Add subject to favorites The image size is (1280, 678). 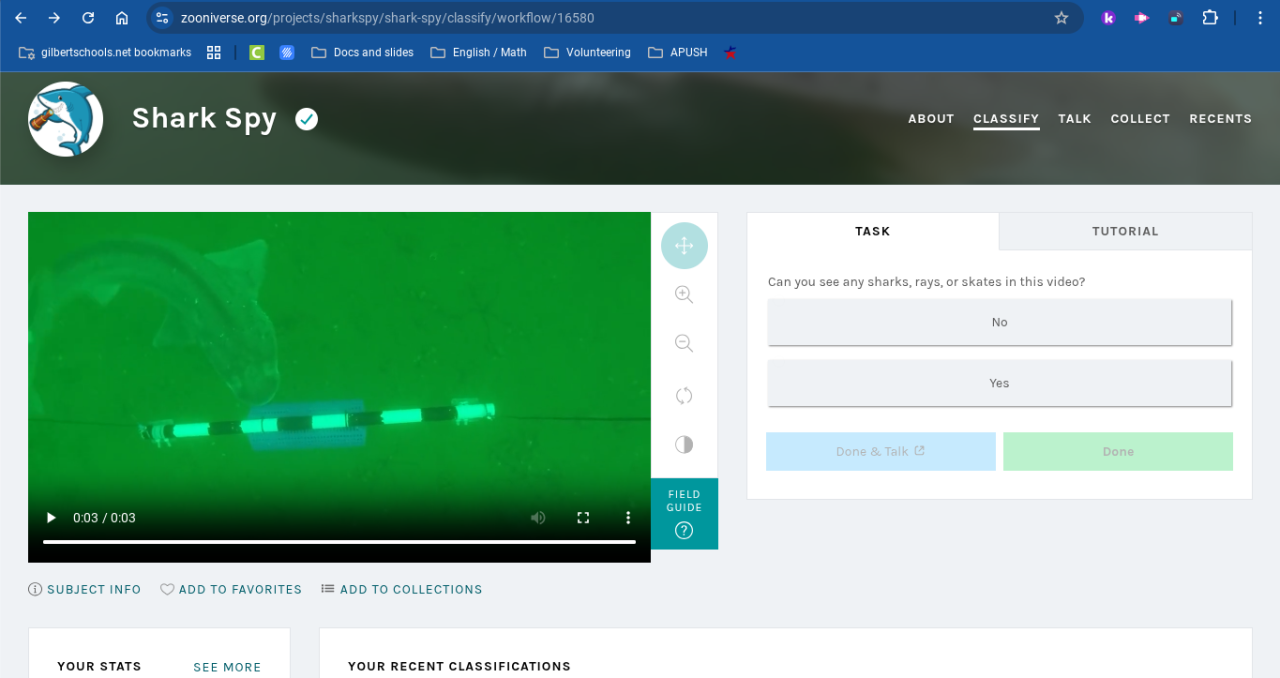pyautogui.click(x=231, y=589)
